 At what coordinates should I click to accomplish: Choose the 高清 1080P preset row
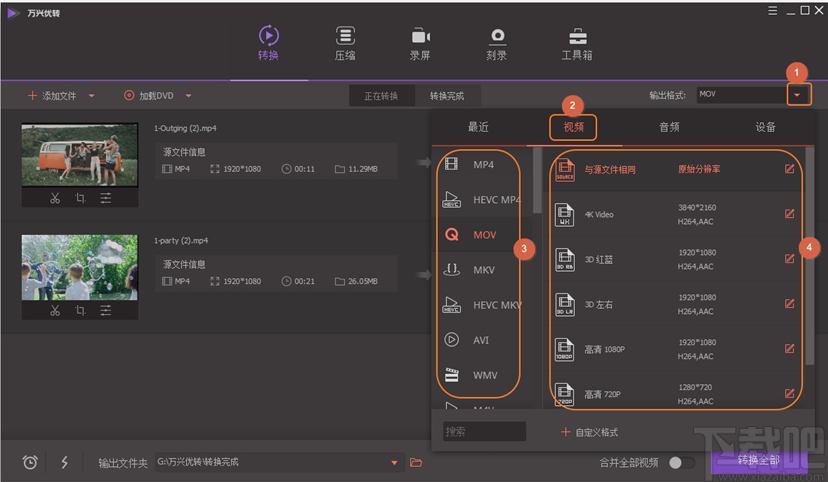675,348
